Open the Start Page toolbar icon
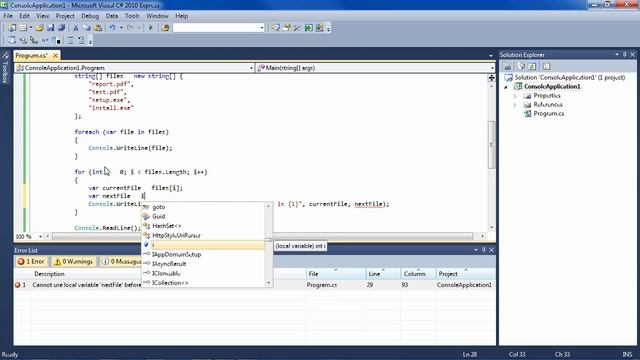The width and height of the screenshot is (640, 360). pos(309,28)
